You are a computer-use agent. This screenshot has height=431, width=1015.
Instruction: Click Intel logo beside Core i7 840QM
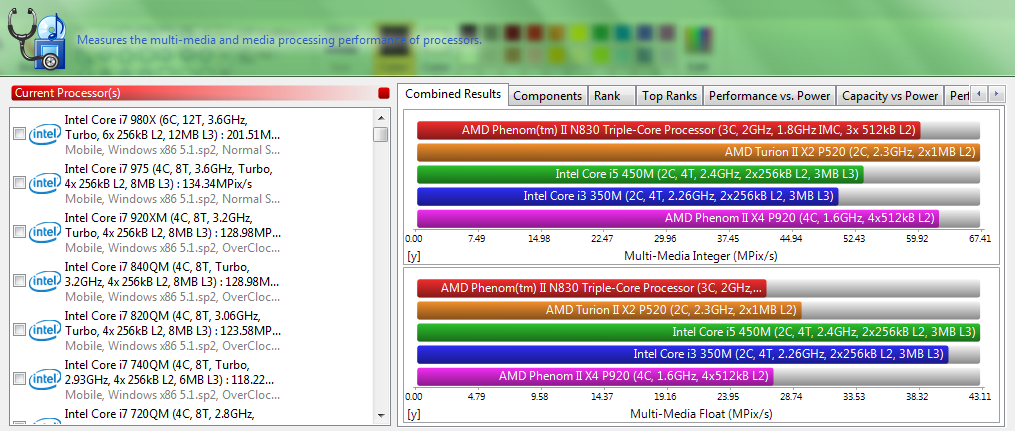tap(46, 281)
